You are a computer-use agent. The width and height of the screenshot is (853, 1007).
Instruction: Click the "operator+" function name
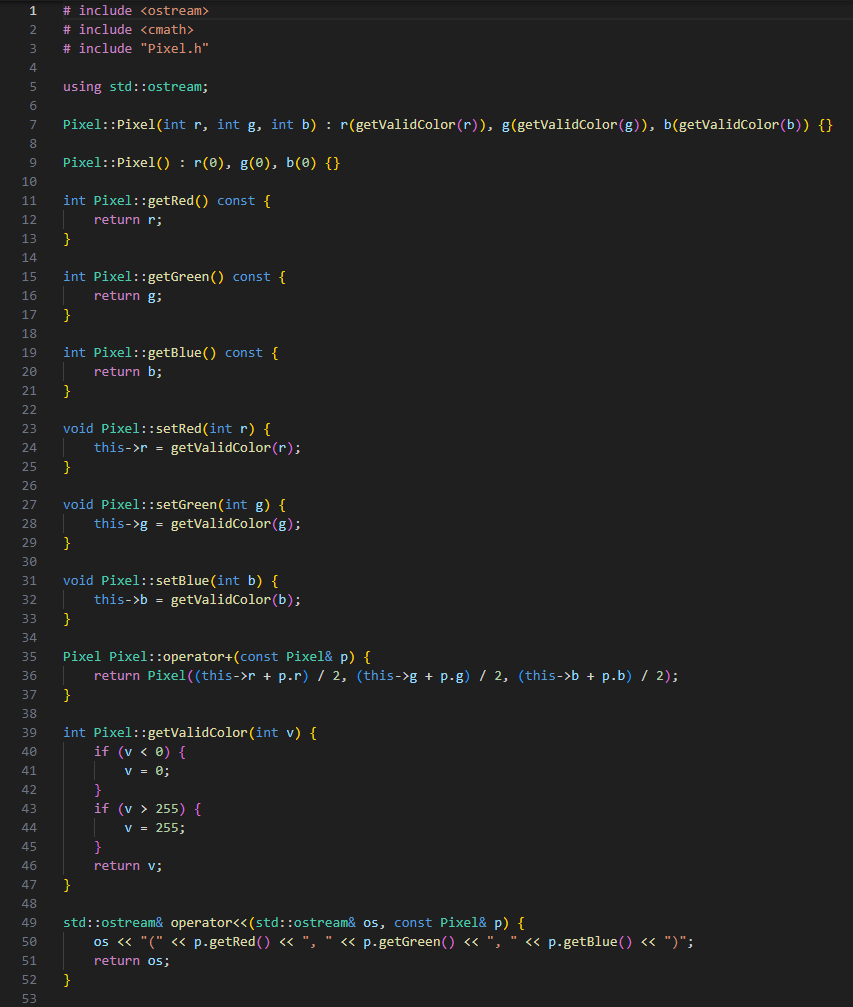(198, 656)
